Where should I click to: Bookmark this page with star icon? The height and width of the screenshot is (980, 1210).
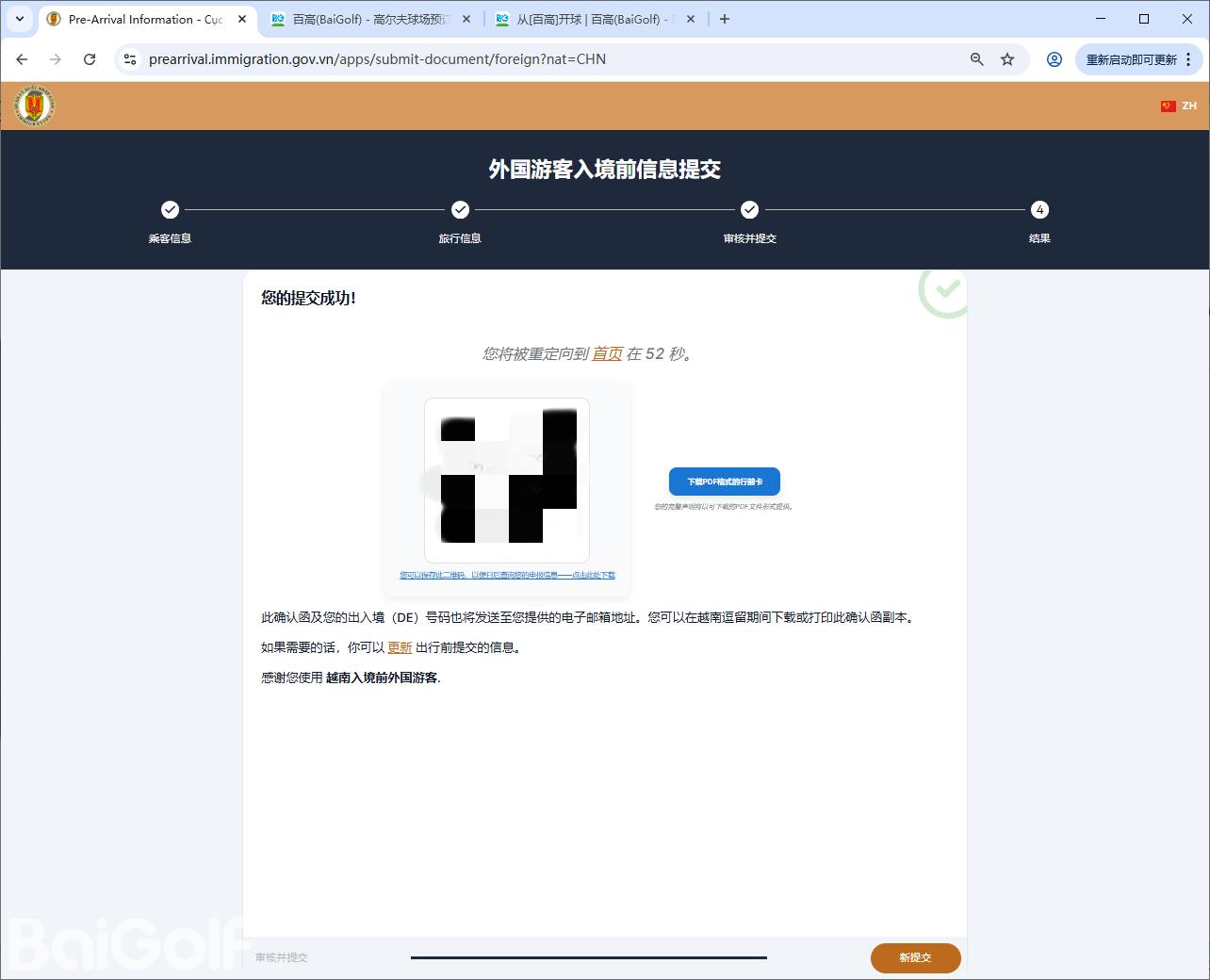pyautogui.click(x=1007, y=59)
